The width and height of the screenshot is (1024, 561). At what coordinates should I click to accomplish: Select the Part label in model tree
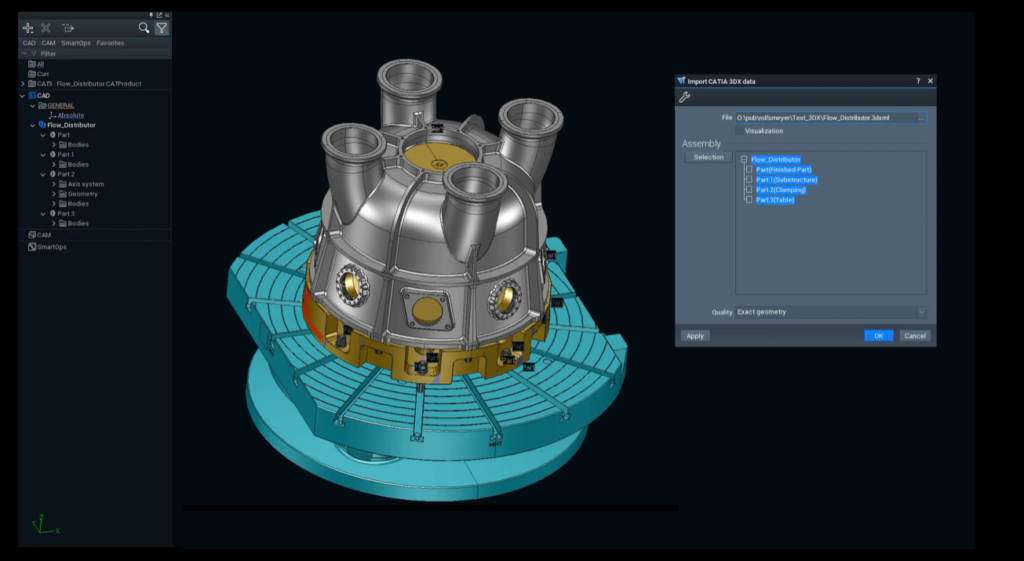point(63,135)
